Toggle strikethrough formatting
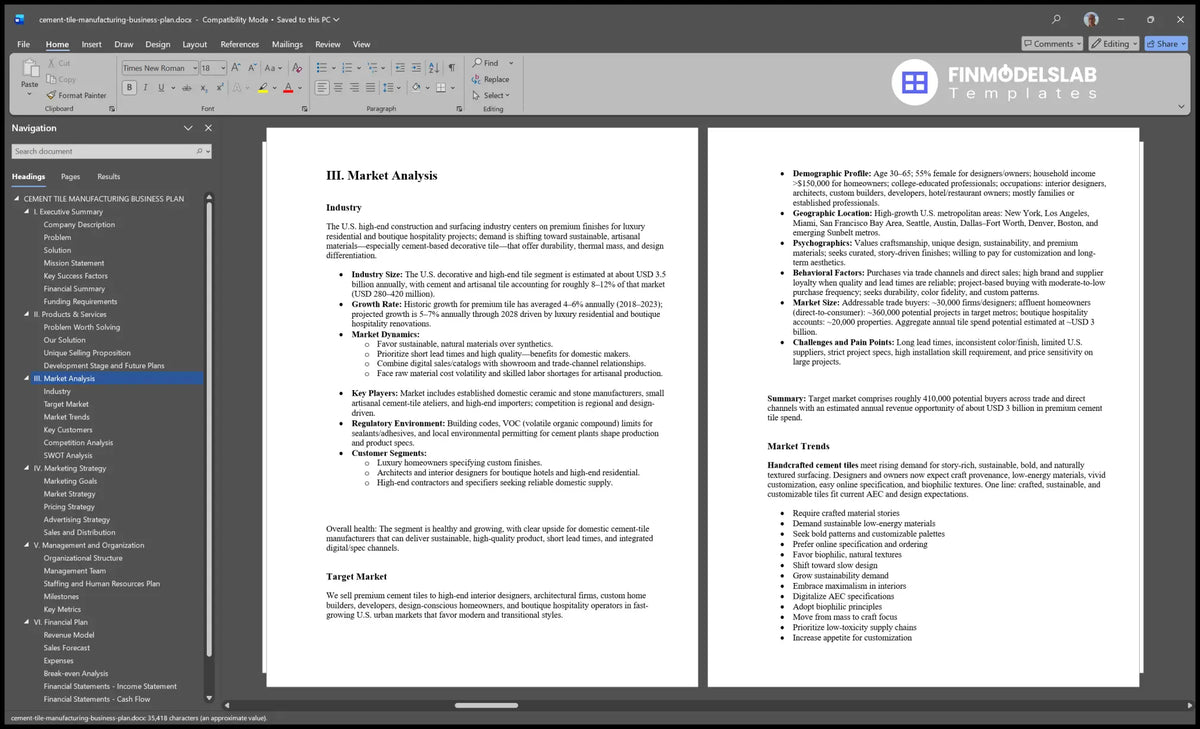 [x=188, y=88]
